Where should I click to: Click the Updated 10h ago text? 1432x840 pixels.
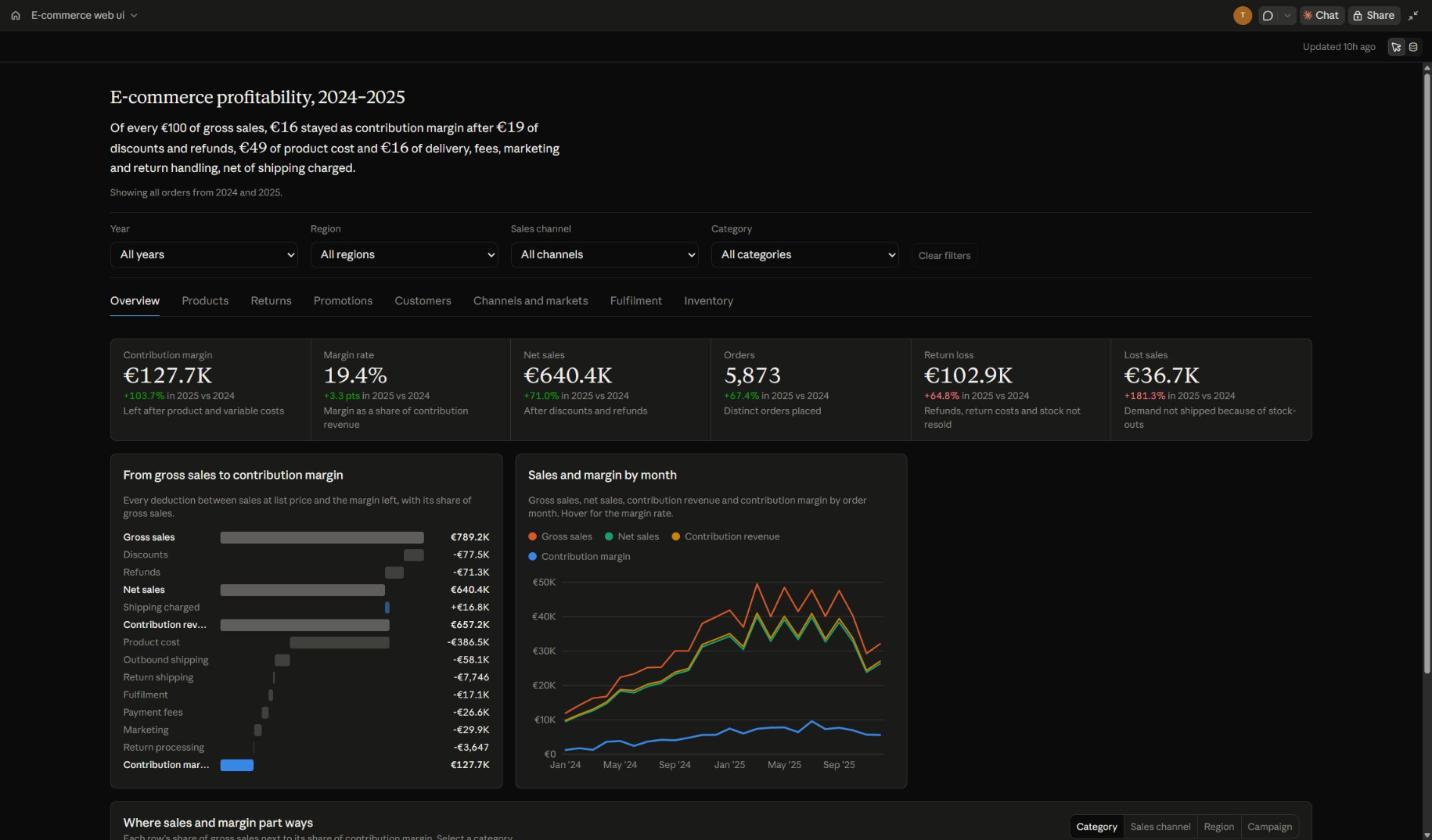(x=1339, y=47)
